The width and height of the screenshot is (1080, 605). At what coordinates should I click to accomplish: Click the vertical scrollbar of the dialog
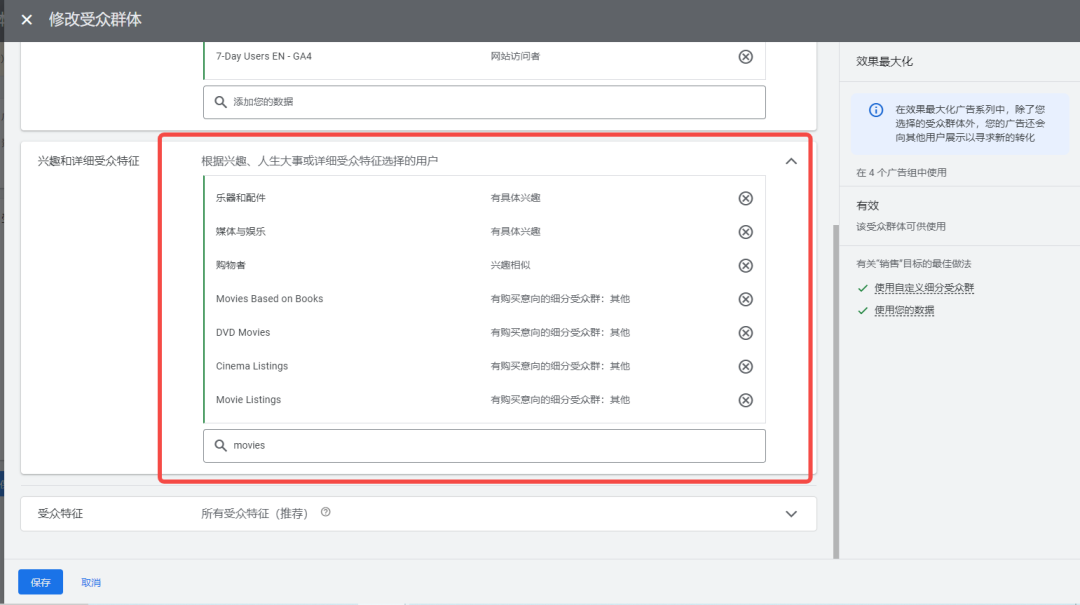835,391
